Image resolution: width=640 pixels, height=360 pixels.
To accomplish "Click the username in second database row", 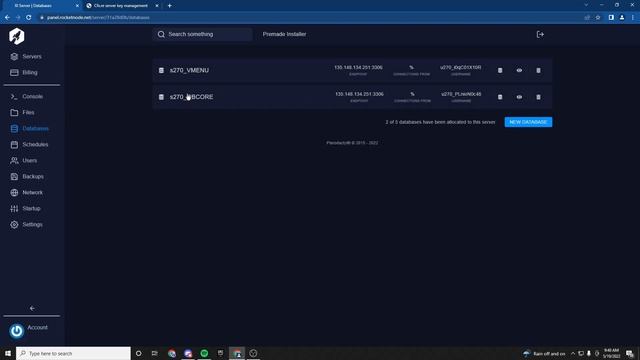I will pos(461,94).
